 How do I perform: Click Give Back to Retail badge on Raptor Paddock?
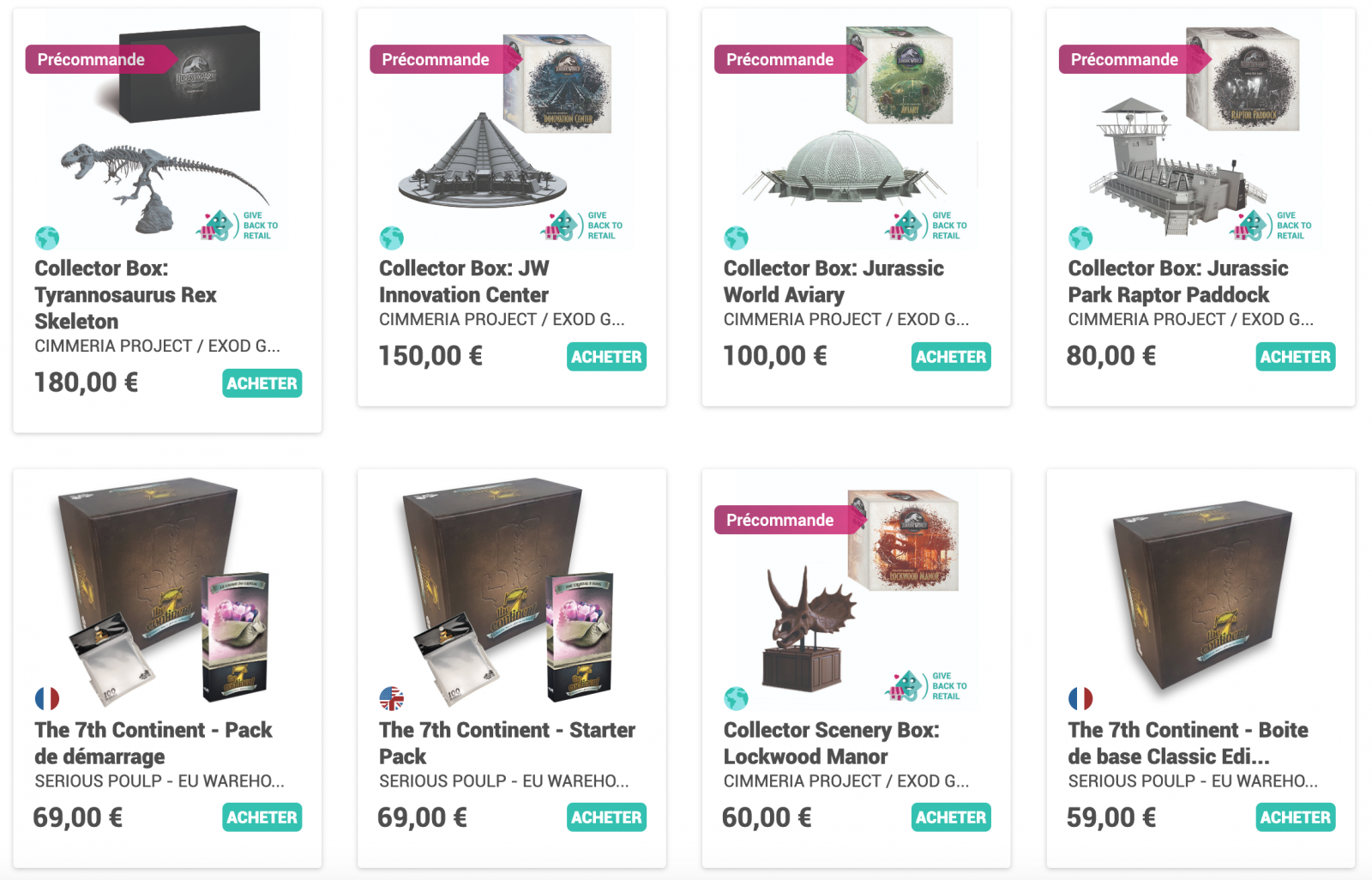tap(1272, 226)
